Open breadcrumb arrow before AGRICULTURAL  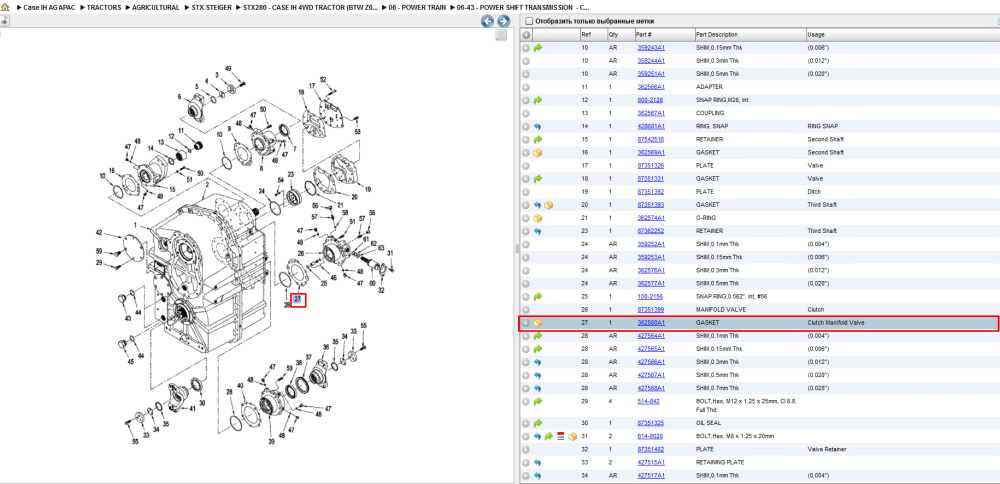click(128, 8)
